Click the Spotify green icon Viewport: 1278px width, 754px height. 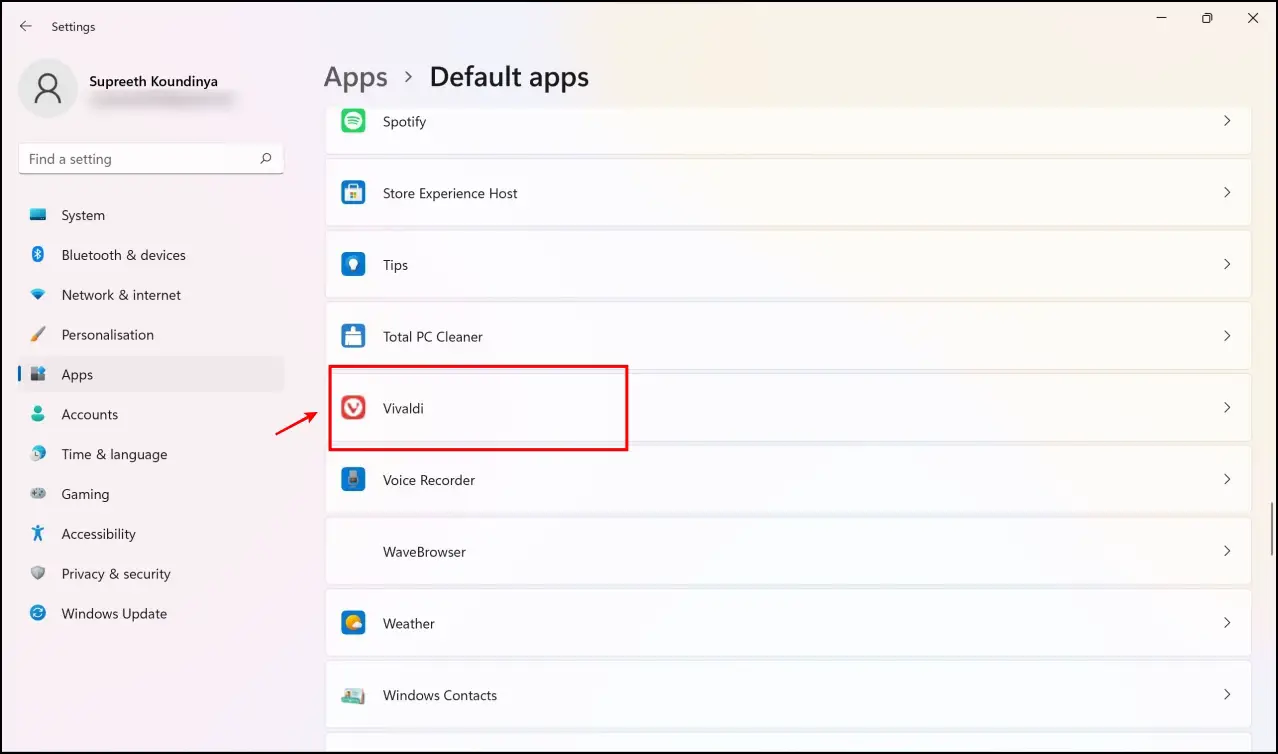(353, 121)
